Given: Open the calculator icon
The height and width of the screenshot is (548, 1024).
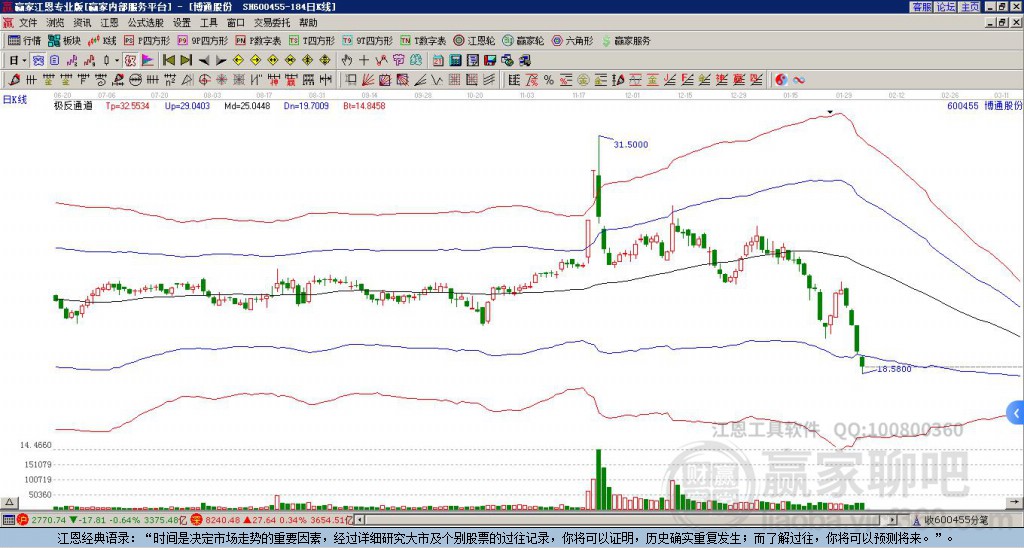Looking at the screenshot, I should click(455, 61).
